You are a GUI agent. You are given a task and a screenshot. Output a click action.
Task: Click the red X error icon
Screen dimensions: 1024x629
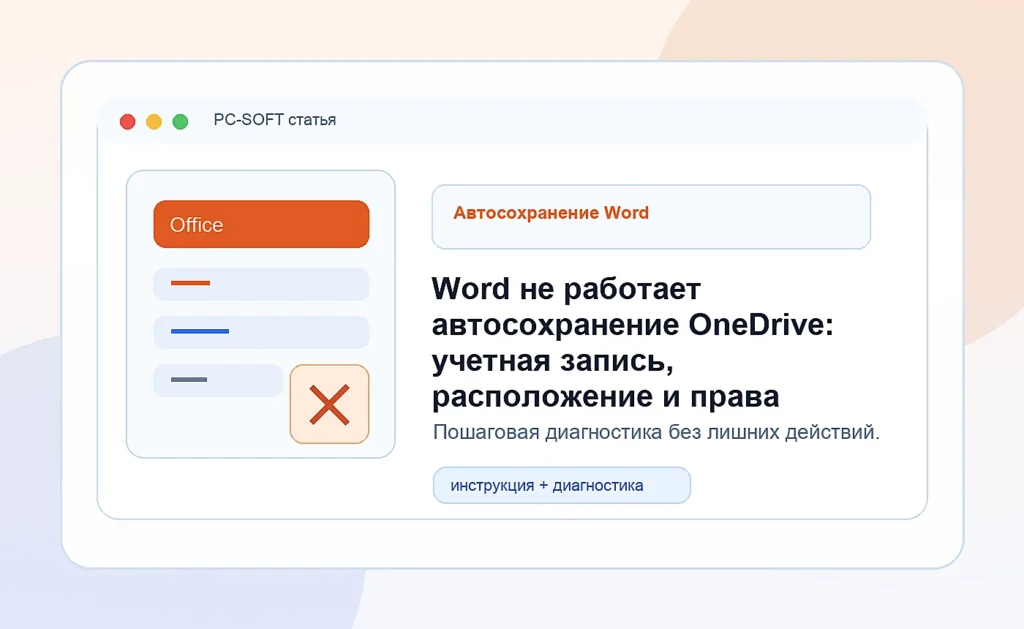(x=329, y=404)
